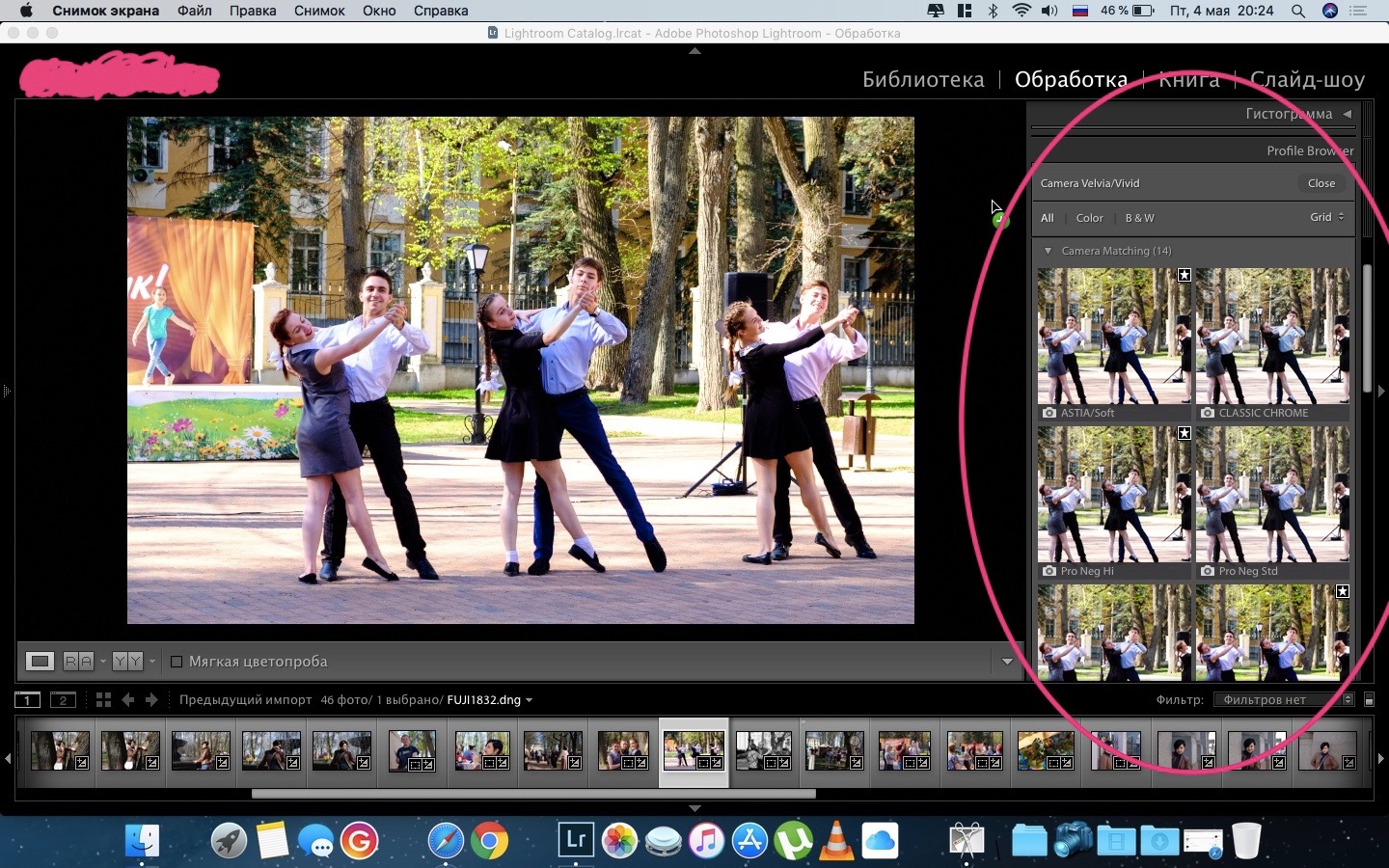
Task: Open the Фильтров нет filter dropdown
Action: [x=1284, y=700]
